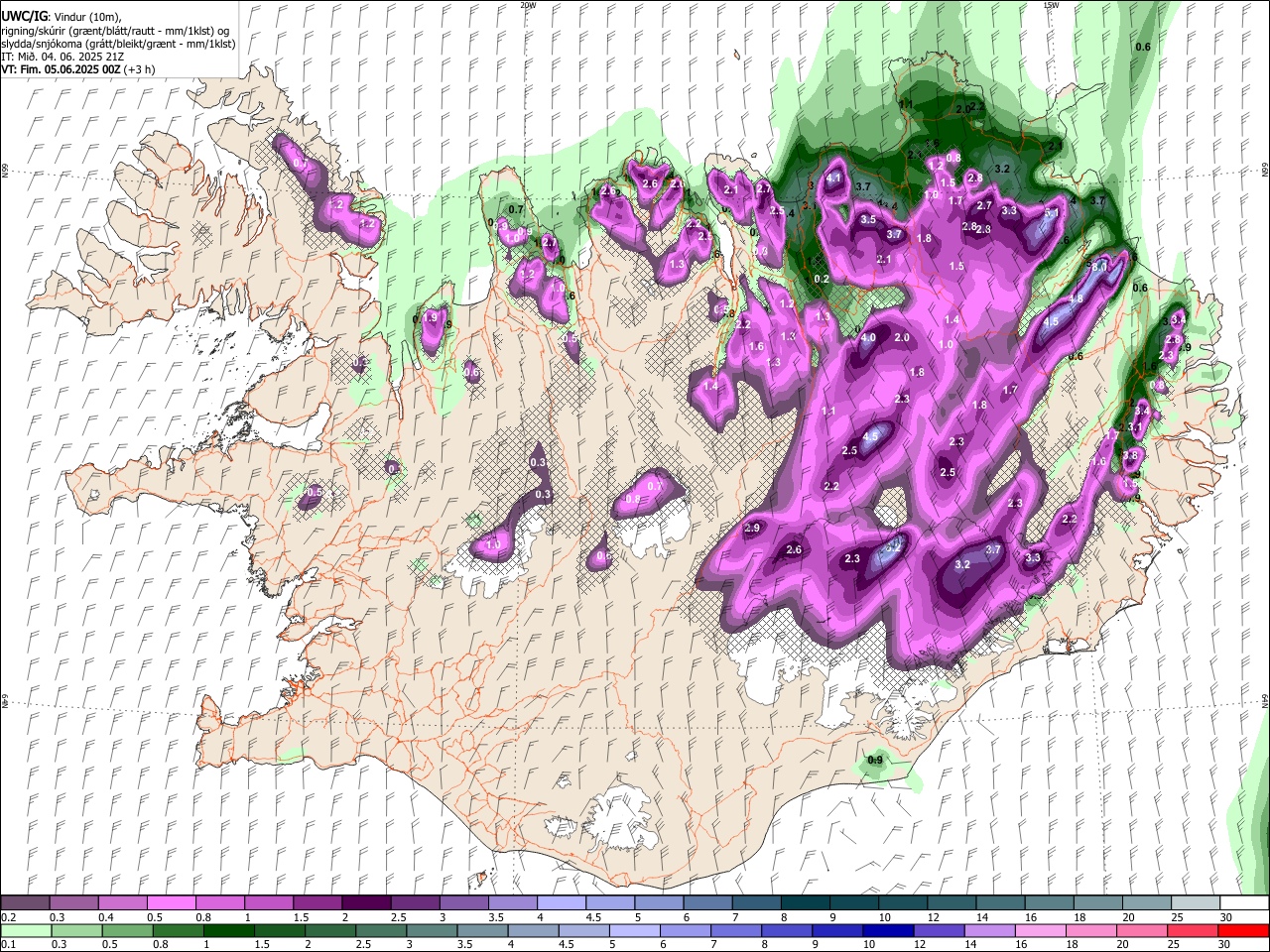Click the pure red swatch after lower 30
1270x952 pixels.
1243,931
